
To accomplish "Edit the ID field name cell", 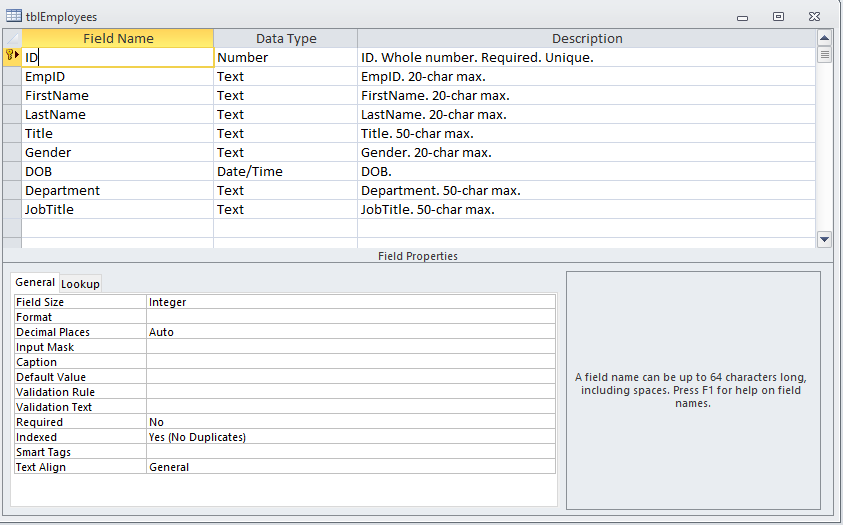I will tap(118, 57).
